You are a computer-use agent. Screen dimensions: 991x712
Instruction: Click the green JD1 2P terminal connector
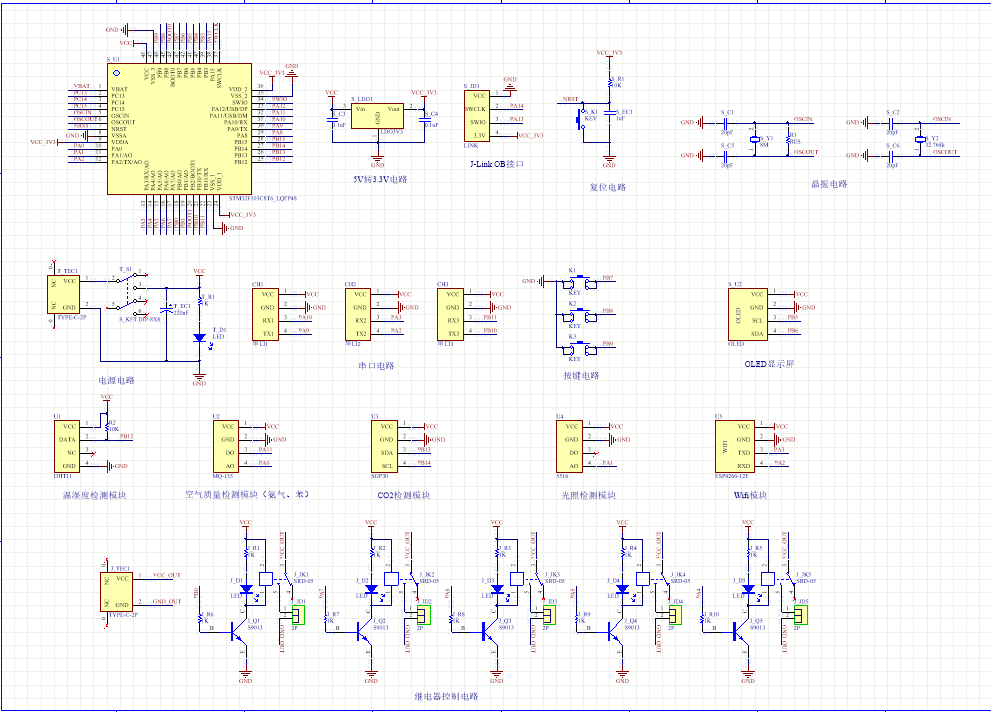(297, 615)
